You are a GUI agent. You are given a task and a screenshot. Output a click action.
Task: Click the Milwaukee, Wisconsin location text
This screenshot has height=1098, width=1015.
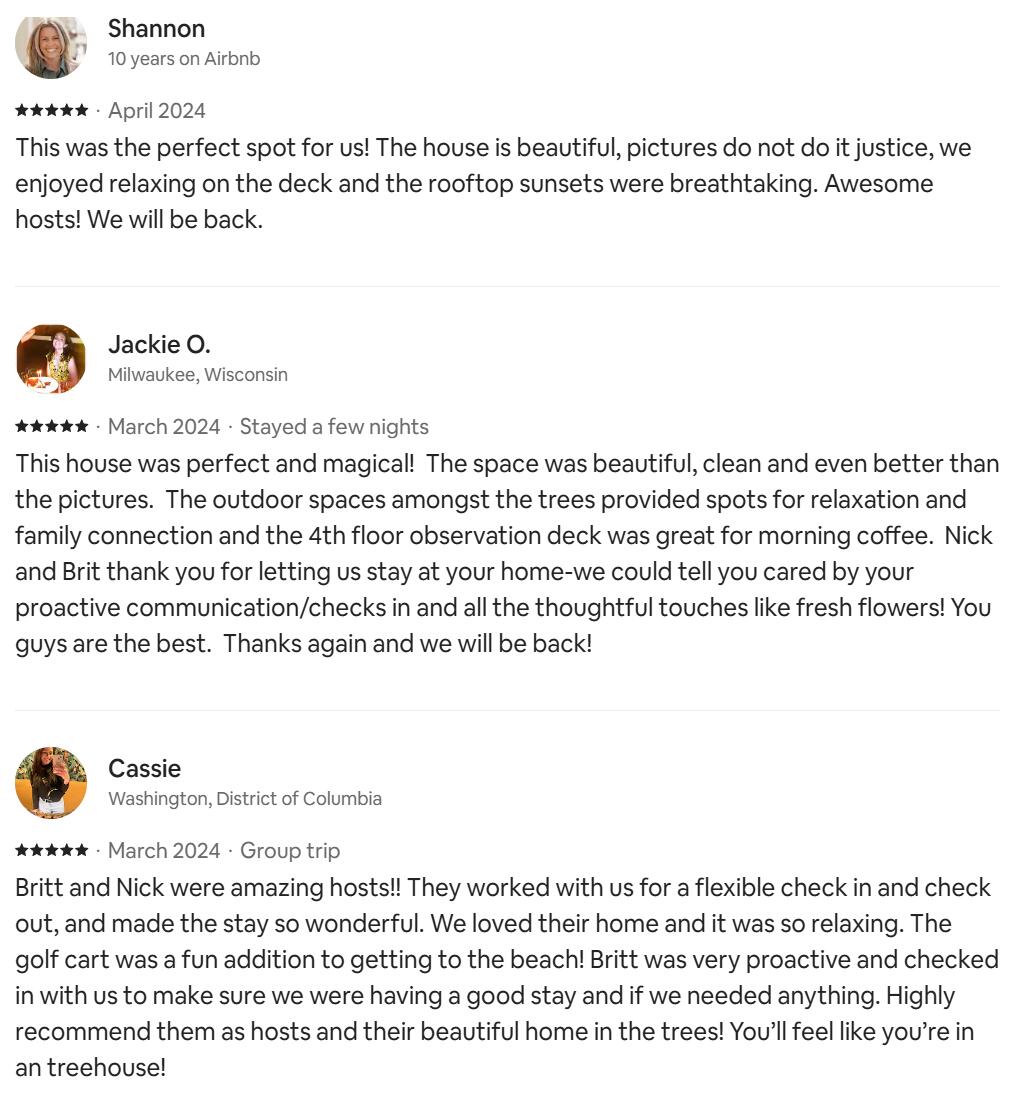click(198, 375)
